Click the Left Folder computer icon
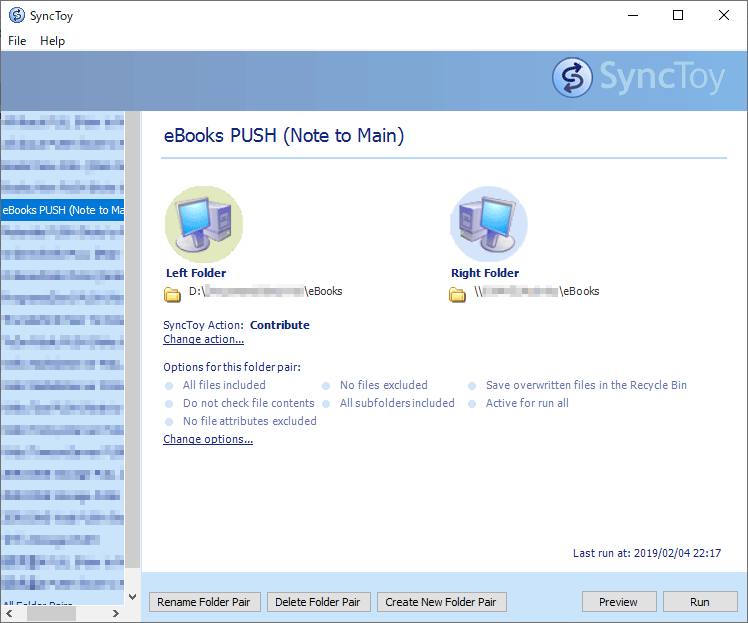The width and height of the screenshot is (748, 623). 204,224
